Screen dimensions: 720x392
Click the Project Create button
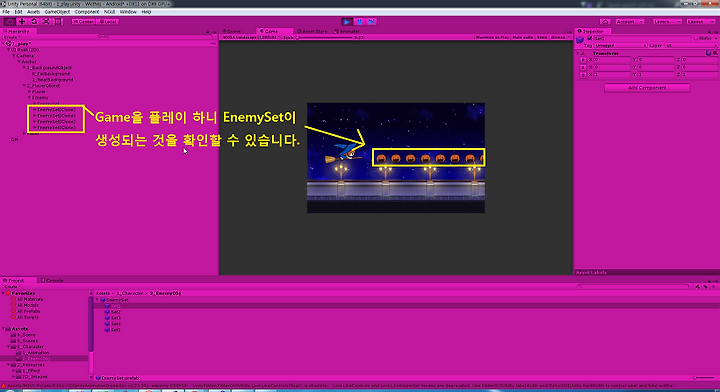tap(11, 286)
